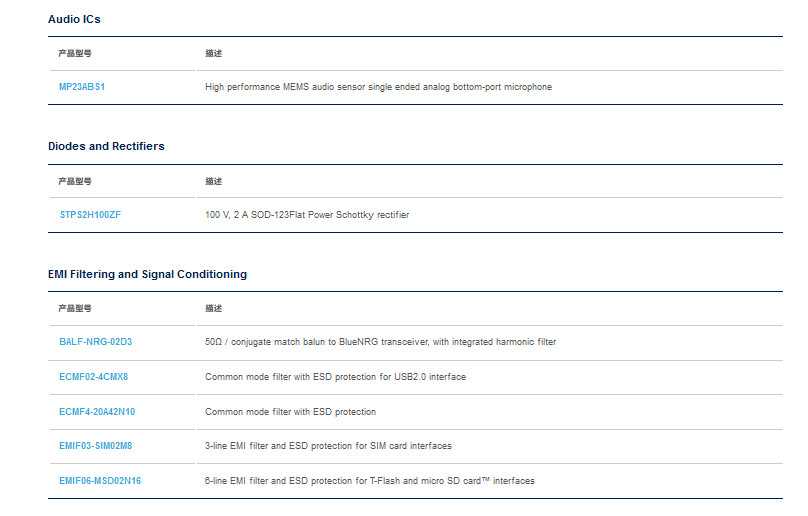Open the STPS2H100ZF product link
The width and height of the screenshot is (808, 516).
(90, 214)
